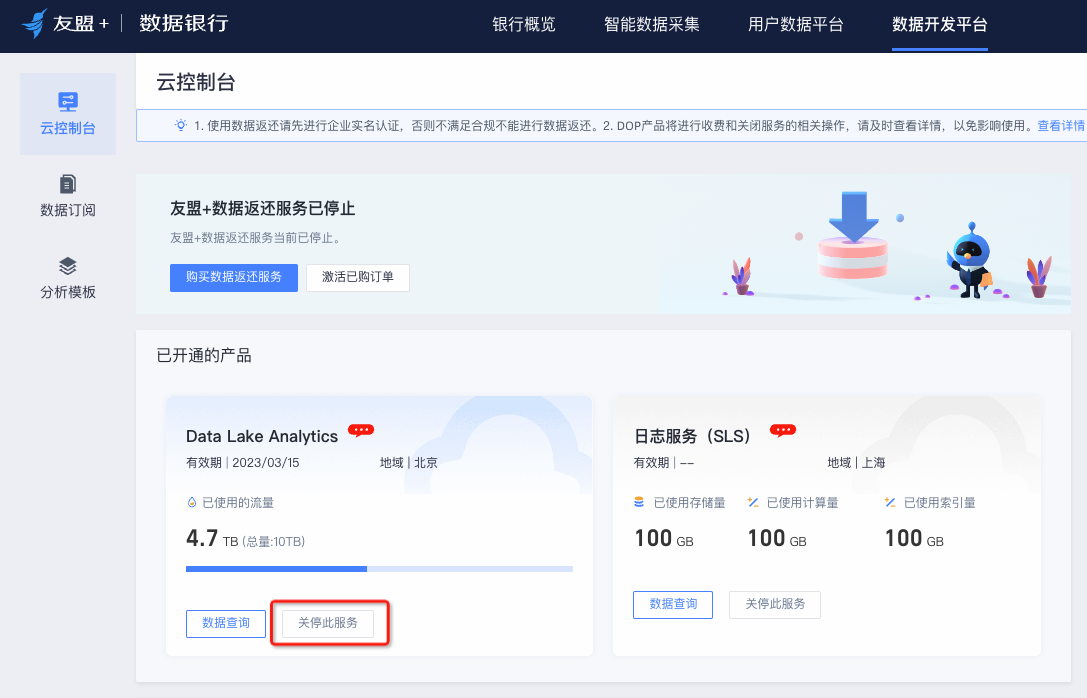Click the droplet icon by 已使用的流量
Screen dimensions: 1087x698
(192, 503)
